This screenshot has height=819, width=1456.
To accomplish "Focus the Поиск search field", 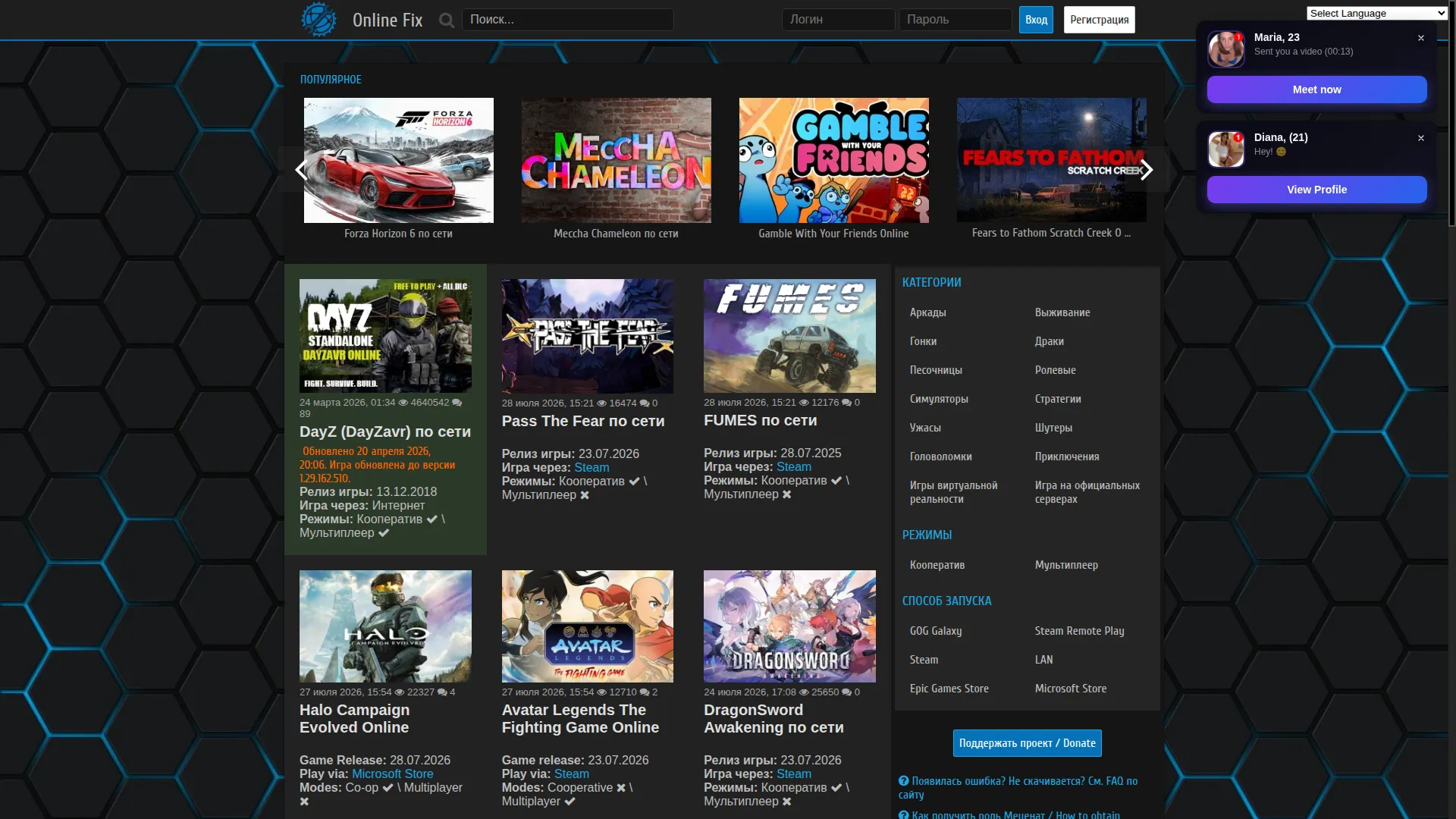I will 568,20.
